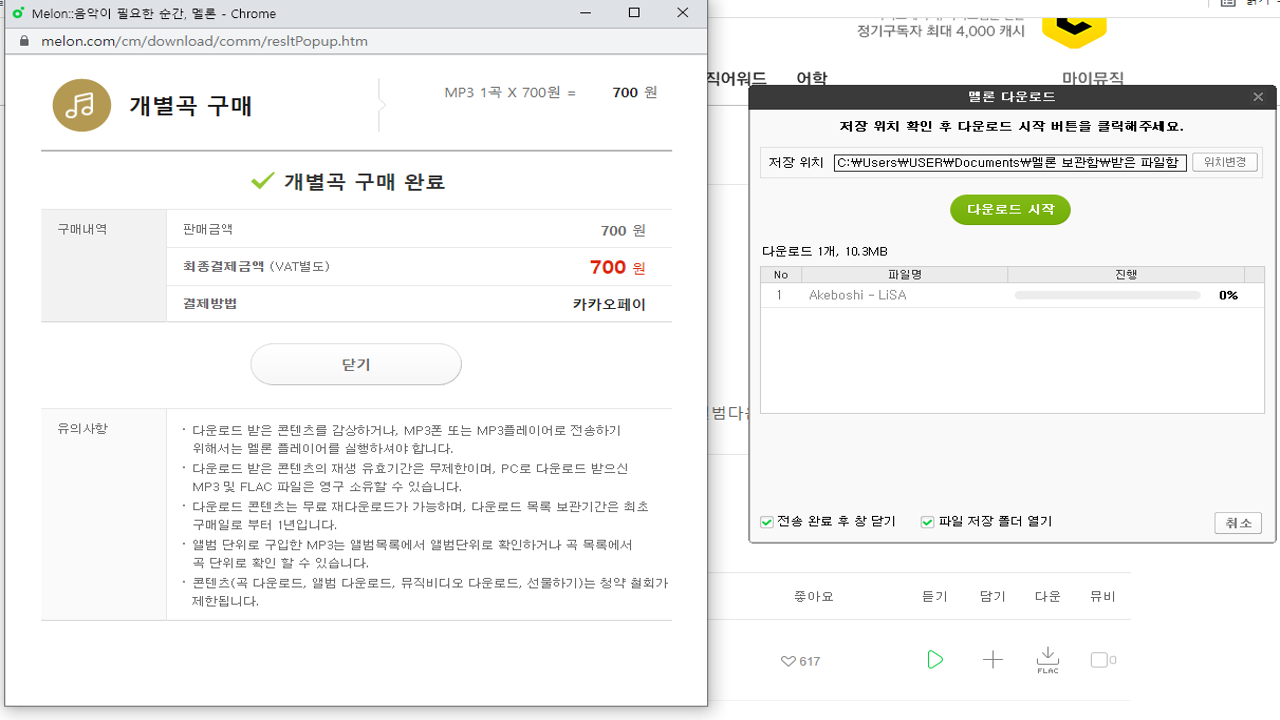
Task: Click the 진행 column header
Action: (1126, 275)
